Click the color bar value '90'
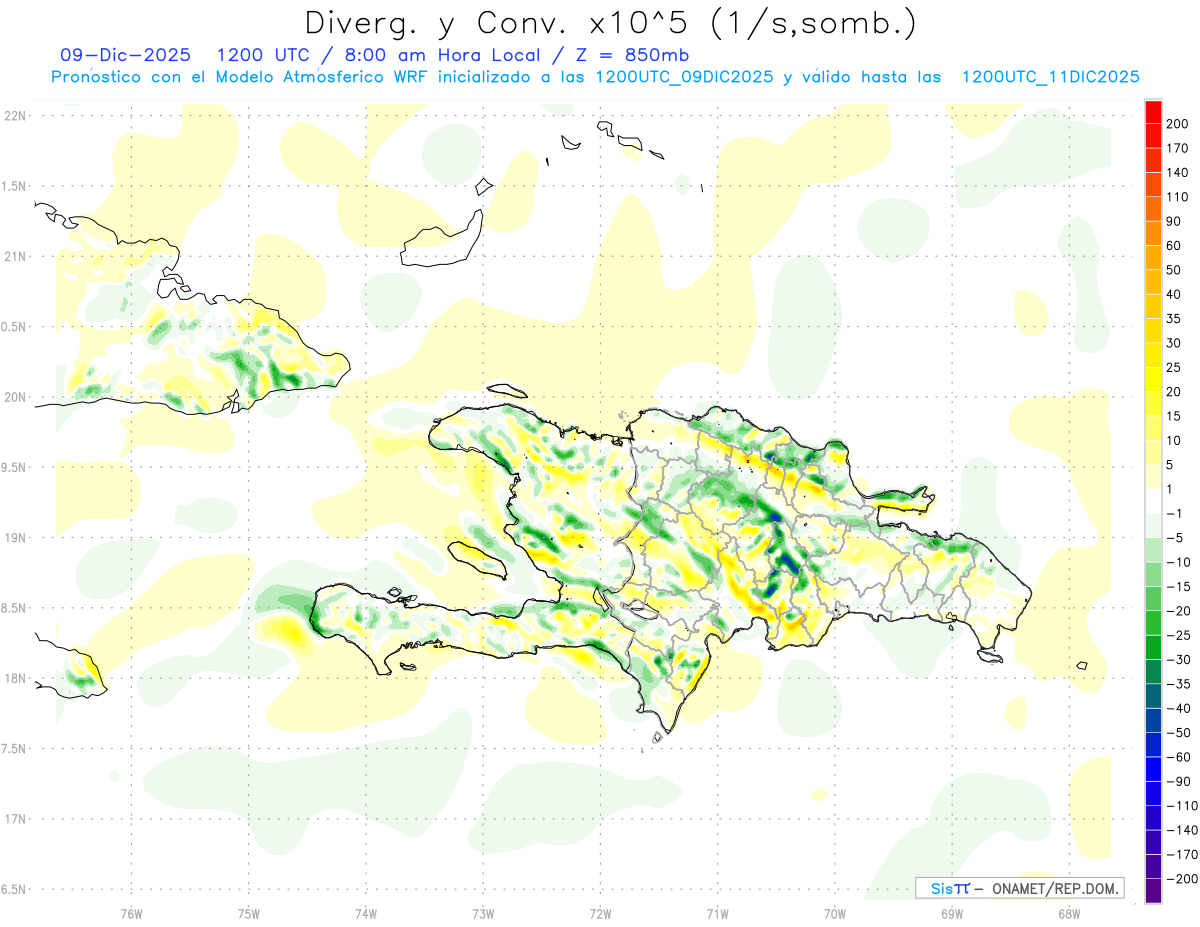Viewport: 1200px width, 927px height. pos(1176,222)
